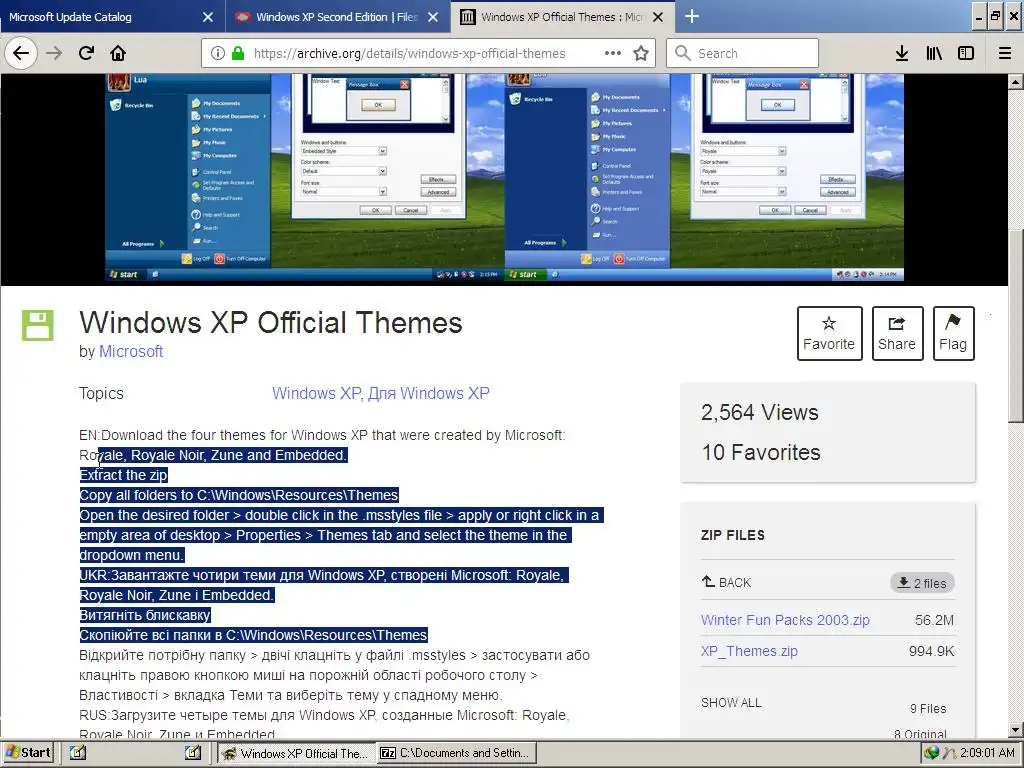Screen dimensions: 1024x768
Task: Open the Library icon in toolbar
Action: [x=934, y=54]
